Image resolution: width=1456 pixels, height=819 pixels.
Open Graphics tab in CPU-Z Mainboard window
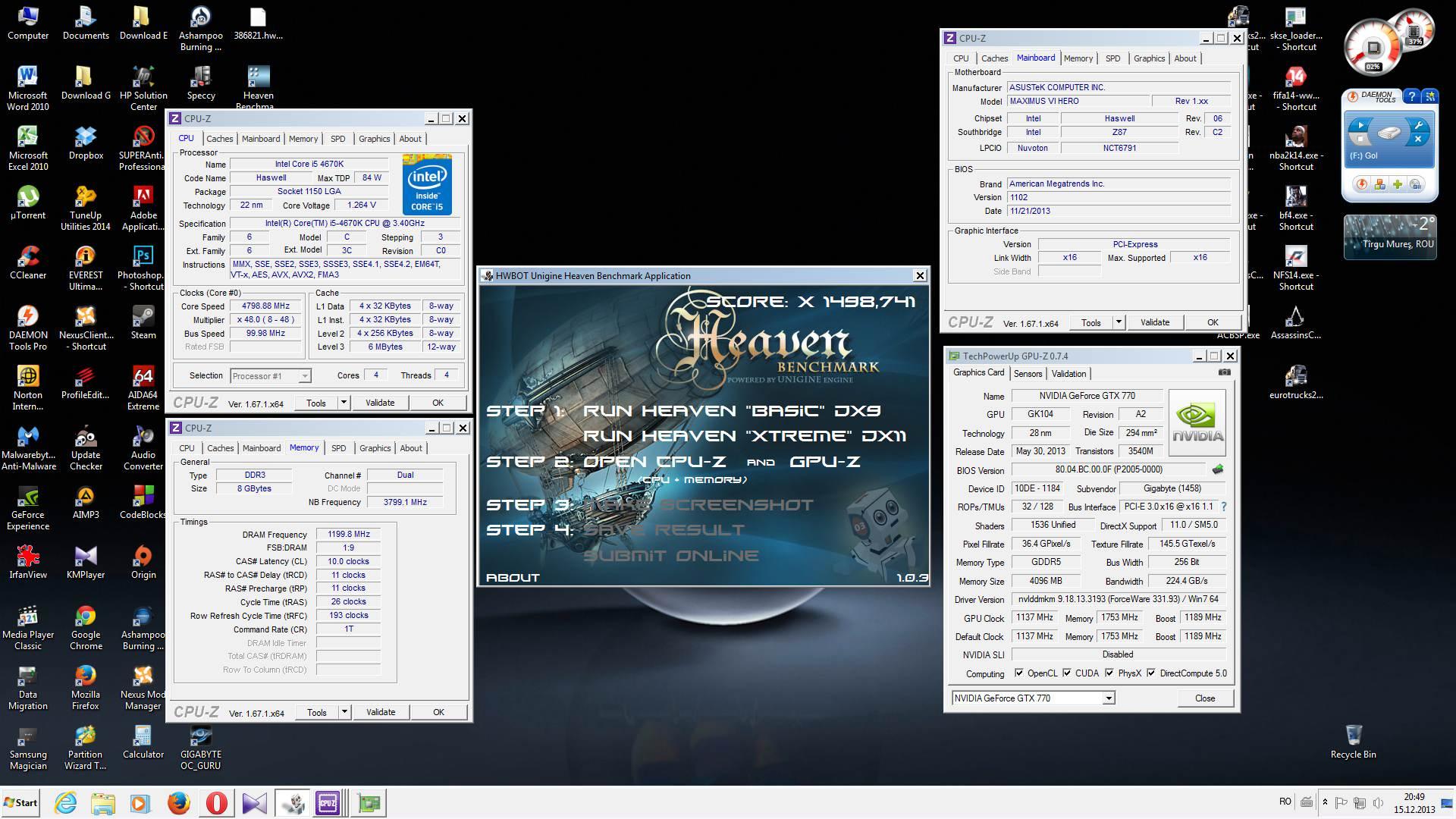click(x=1149, y=58)
